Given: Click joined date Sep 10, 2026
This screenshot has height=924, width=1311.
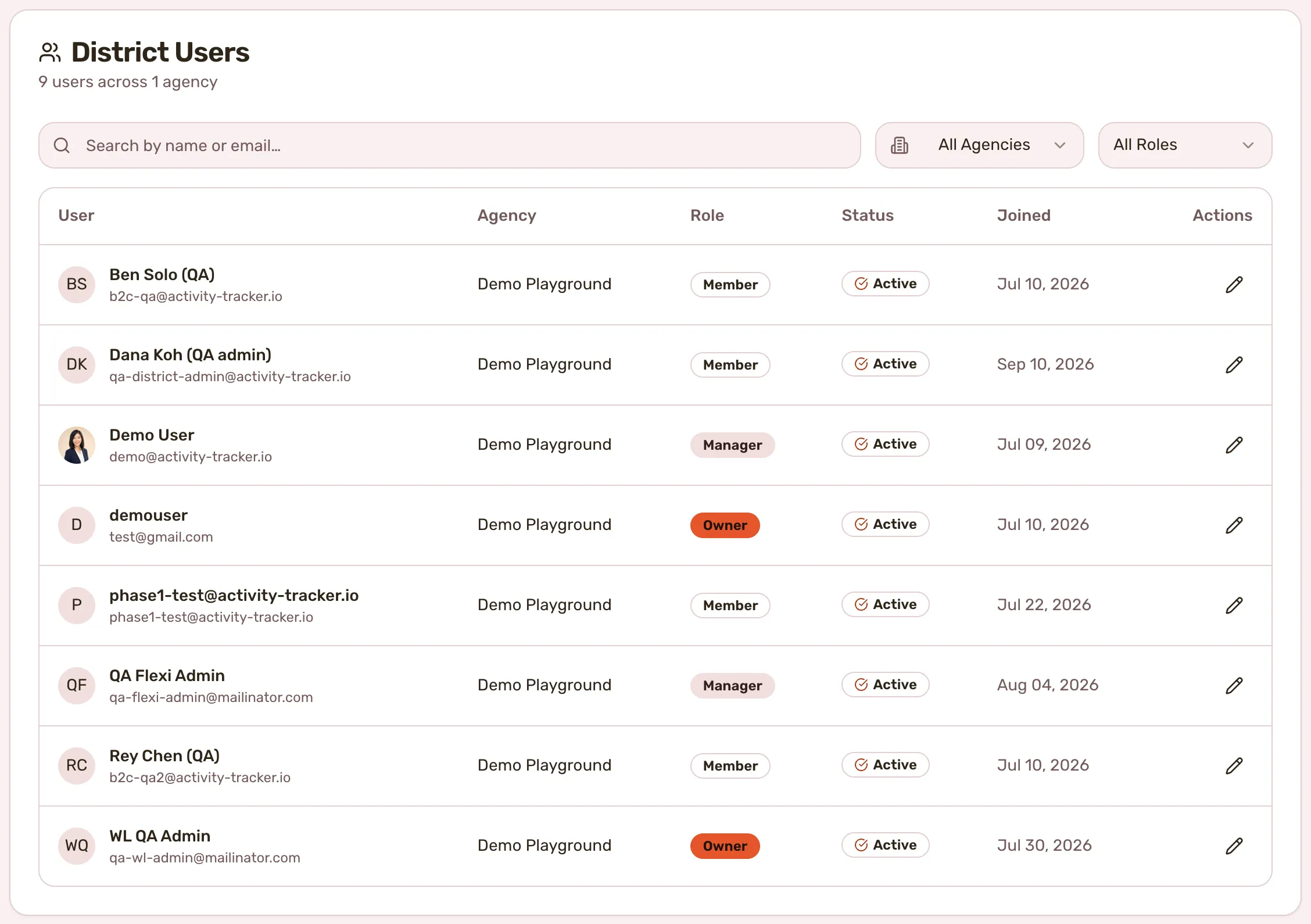Looking at the screenshot, I should click(1045, 364).
